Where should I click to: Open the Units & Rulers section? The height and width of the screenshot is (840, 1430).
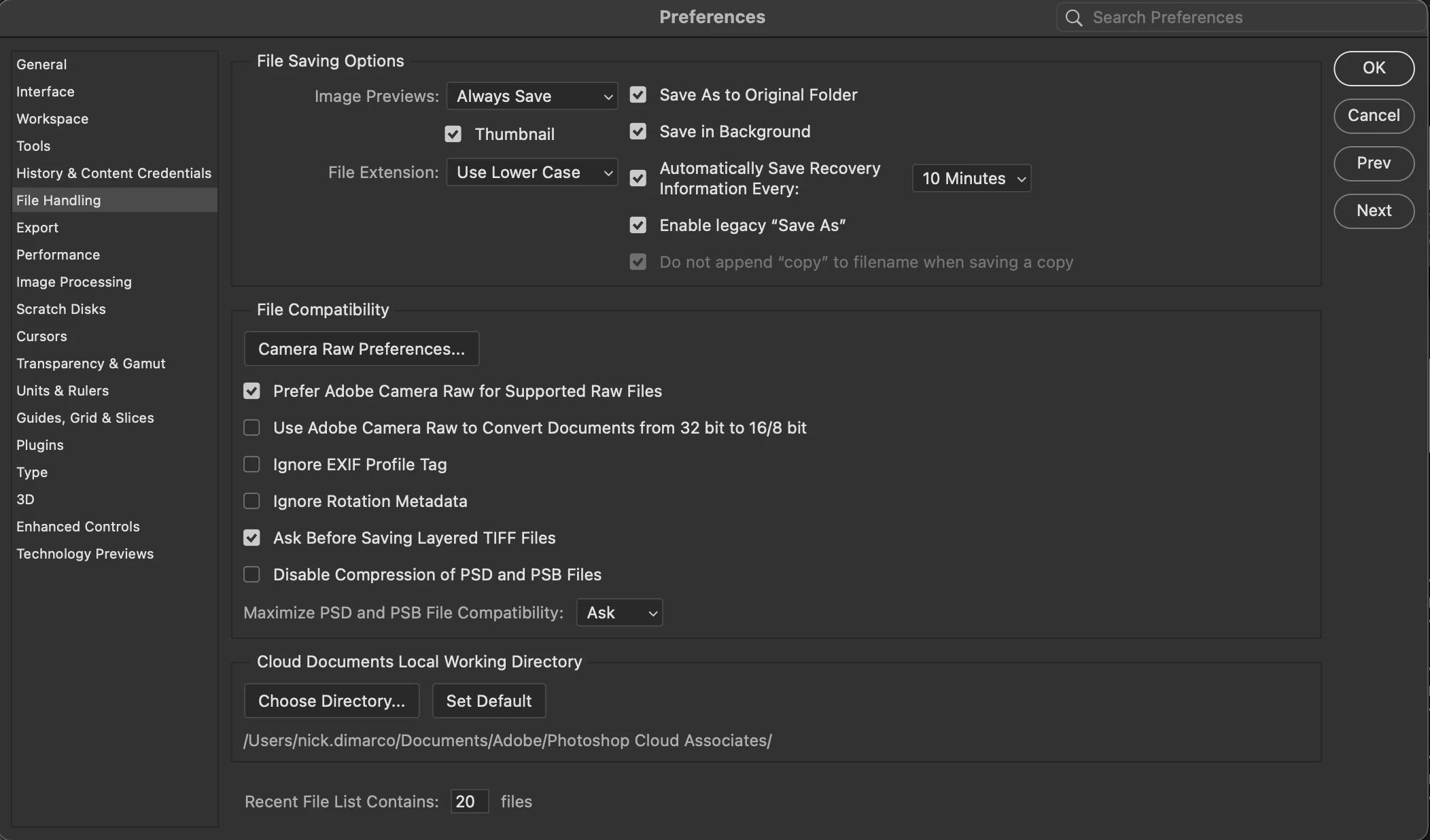pyautogui.click(x=63, y=391)
